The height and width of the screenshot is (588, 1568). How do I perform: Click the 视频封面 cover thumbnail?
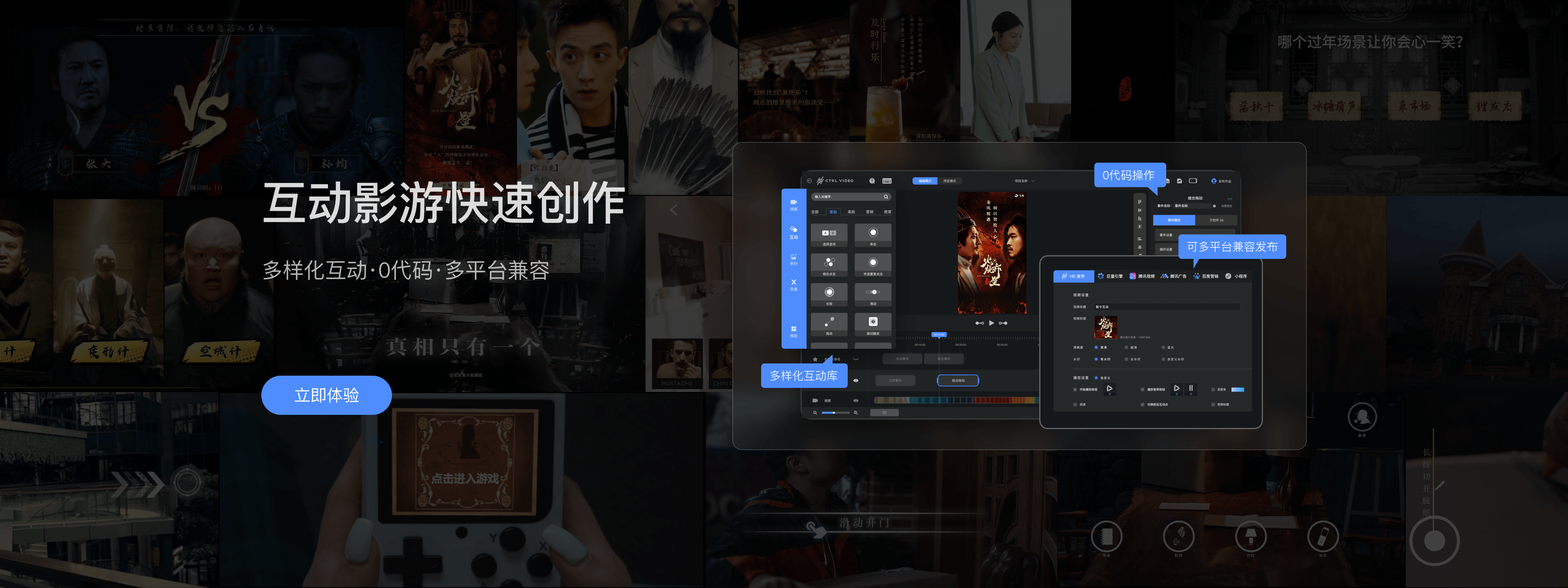tap(1106, 327)
